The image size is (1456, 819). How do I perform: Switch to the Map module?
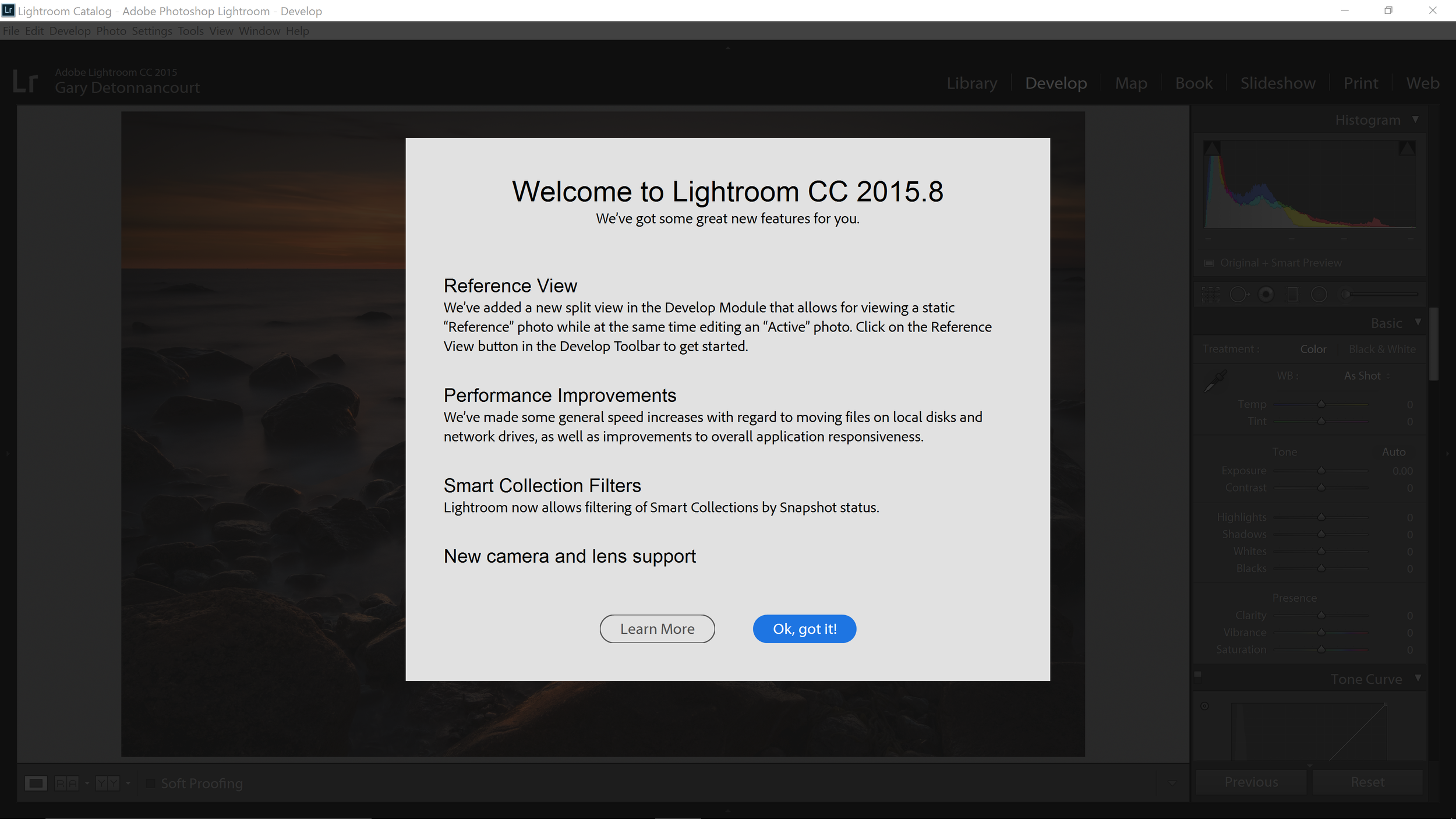pyautogui.click(x=1131, y=83)
